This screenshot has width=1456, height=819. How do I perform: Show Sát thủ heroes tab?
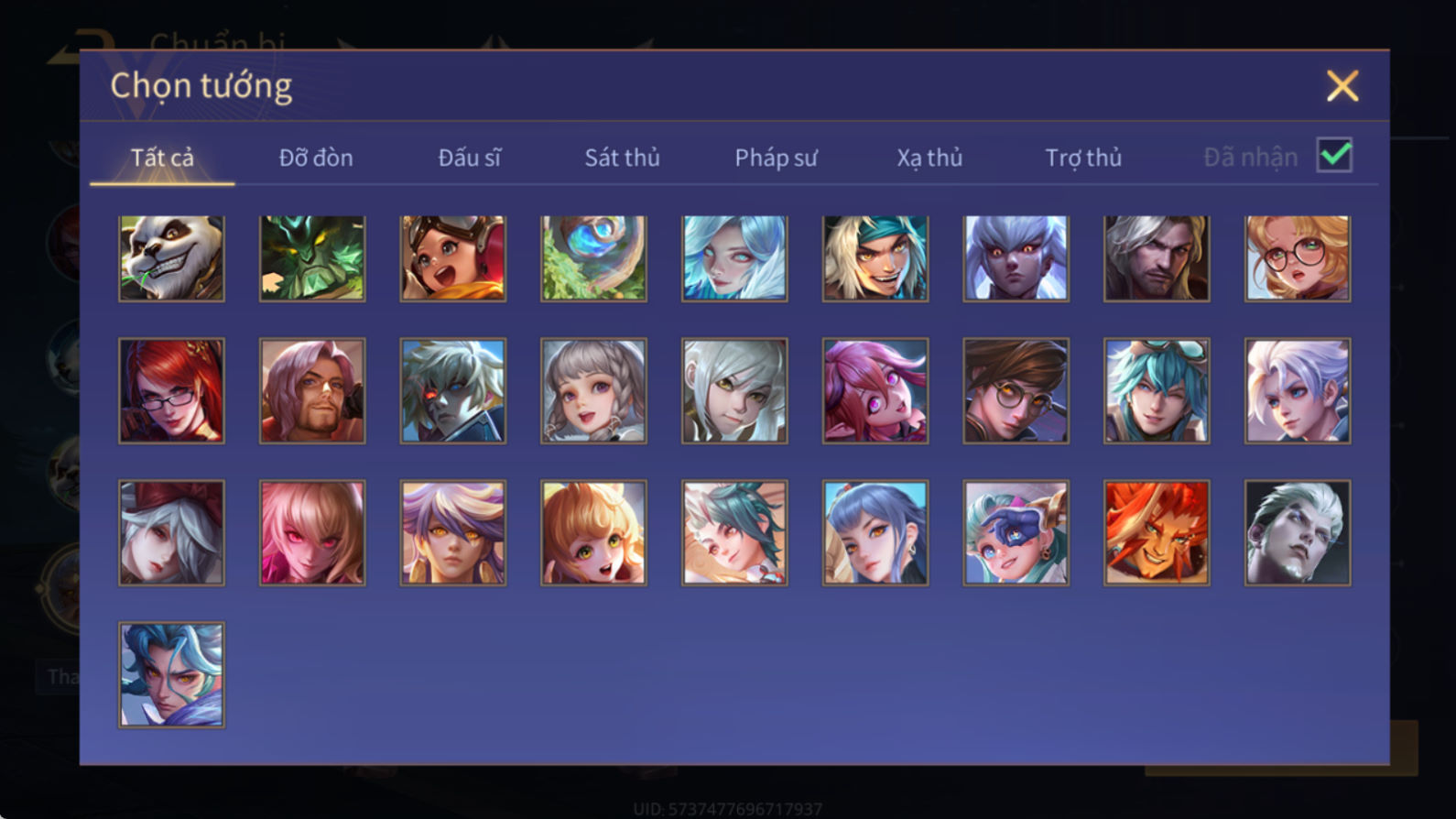[623, 158]
